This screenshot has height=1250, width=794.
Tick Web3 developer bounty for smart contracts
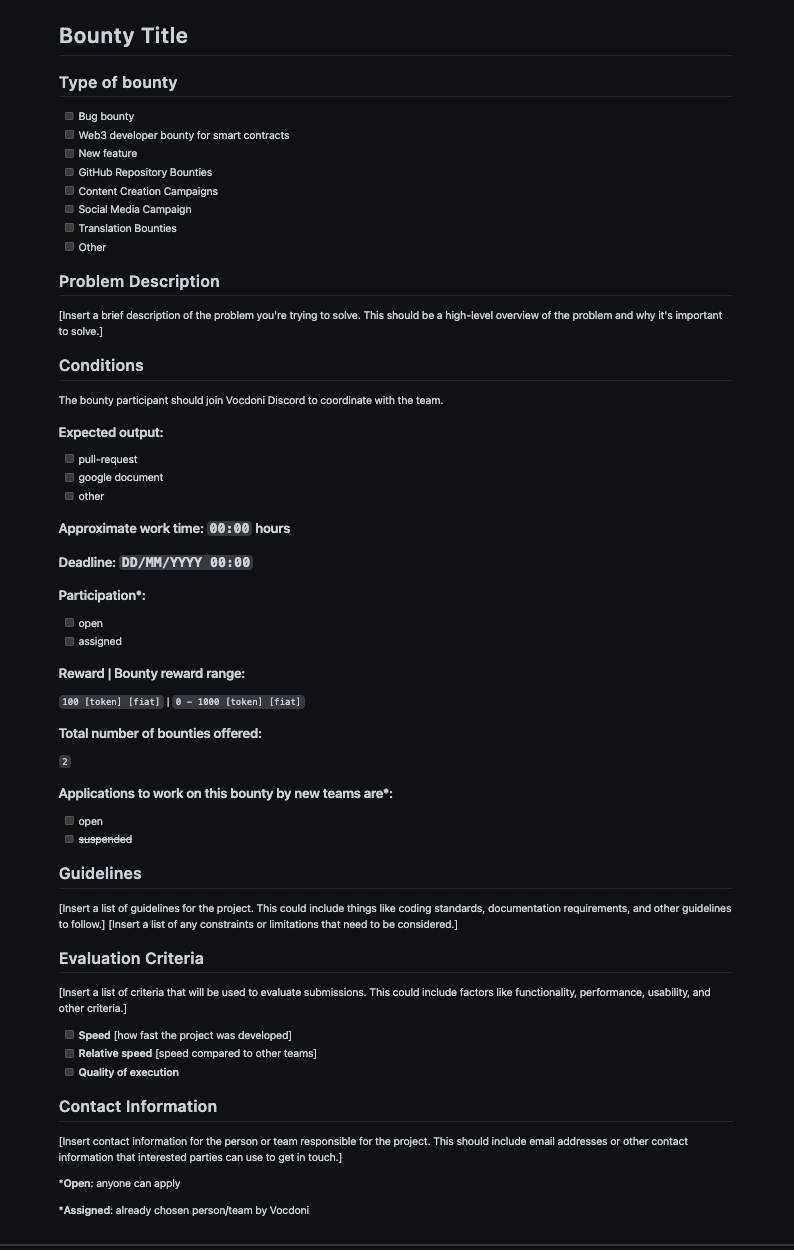click(x=70, y=135)
